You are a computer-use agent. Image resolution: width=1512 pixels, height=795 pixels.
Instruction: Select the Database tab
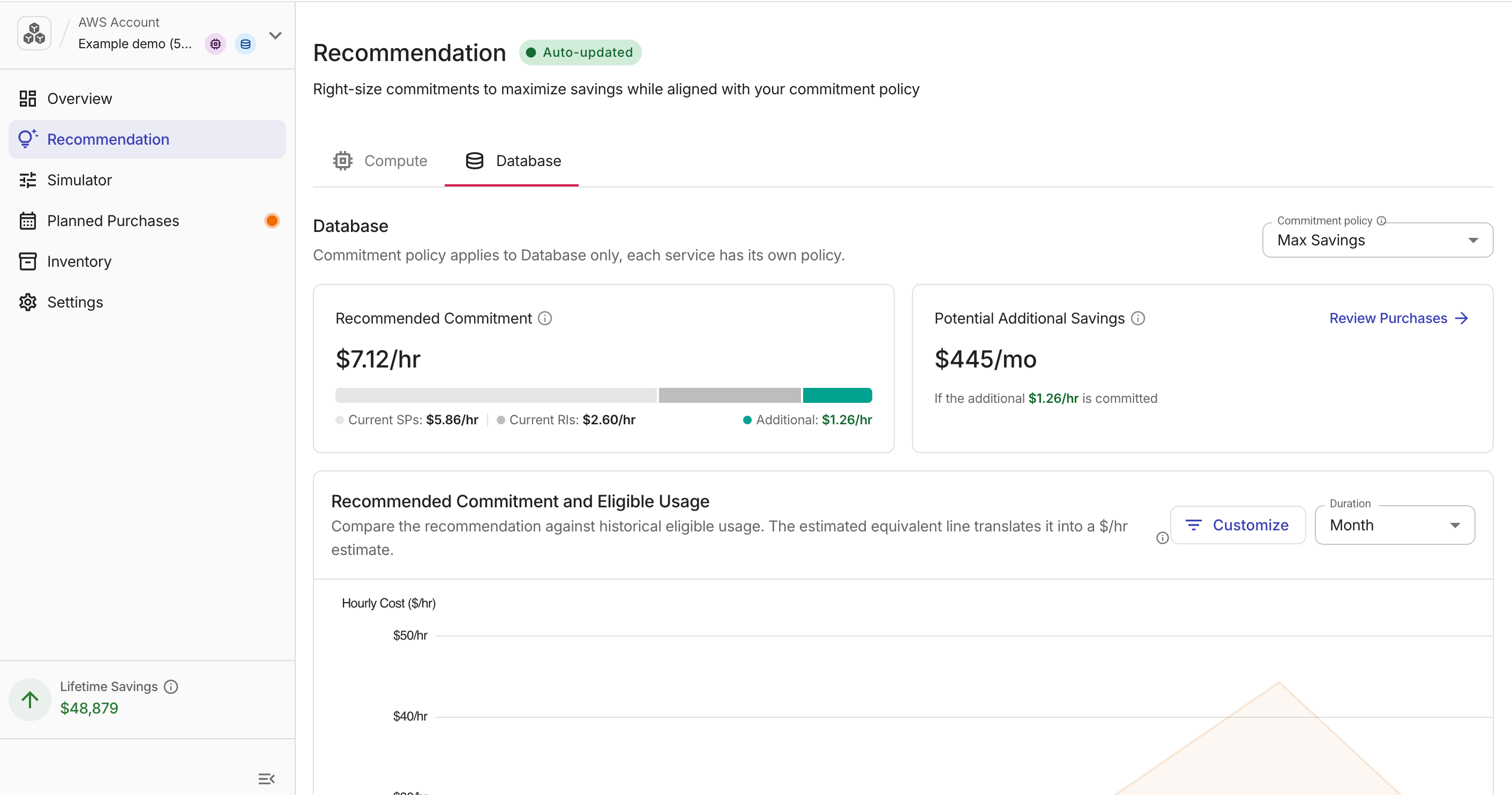[512, 161]
